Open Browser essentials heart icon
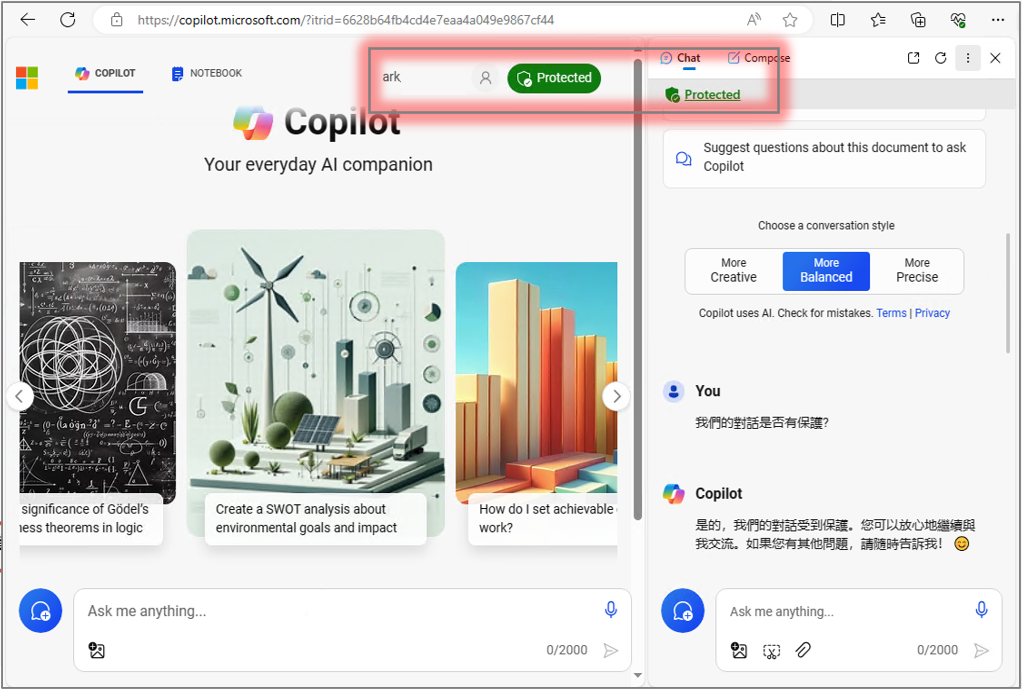Image resolution: width=1022 pixels, height=689 pixels. pyautogui.click(x=957, y=20)
